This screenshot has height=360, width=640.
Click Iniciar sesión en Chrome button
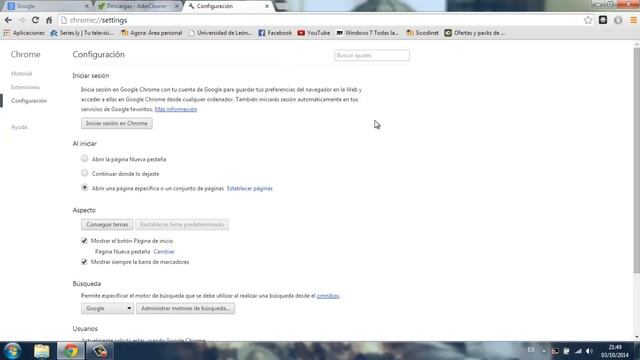point(117,123)
